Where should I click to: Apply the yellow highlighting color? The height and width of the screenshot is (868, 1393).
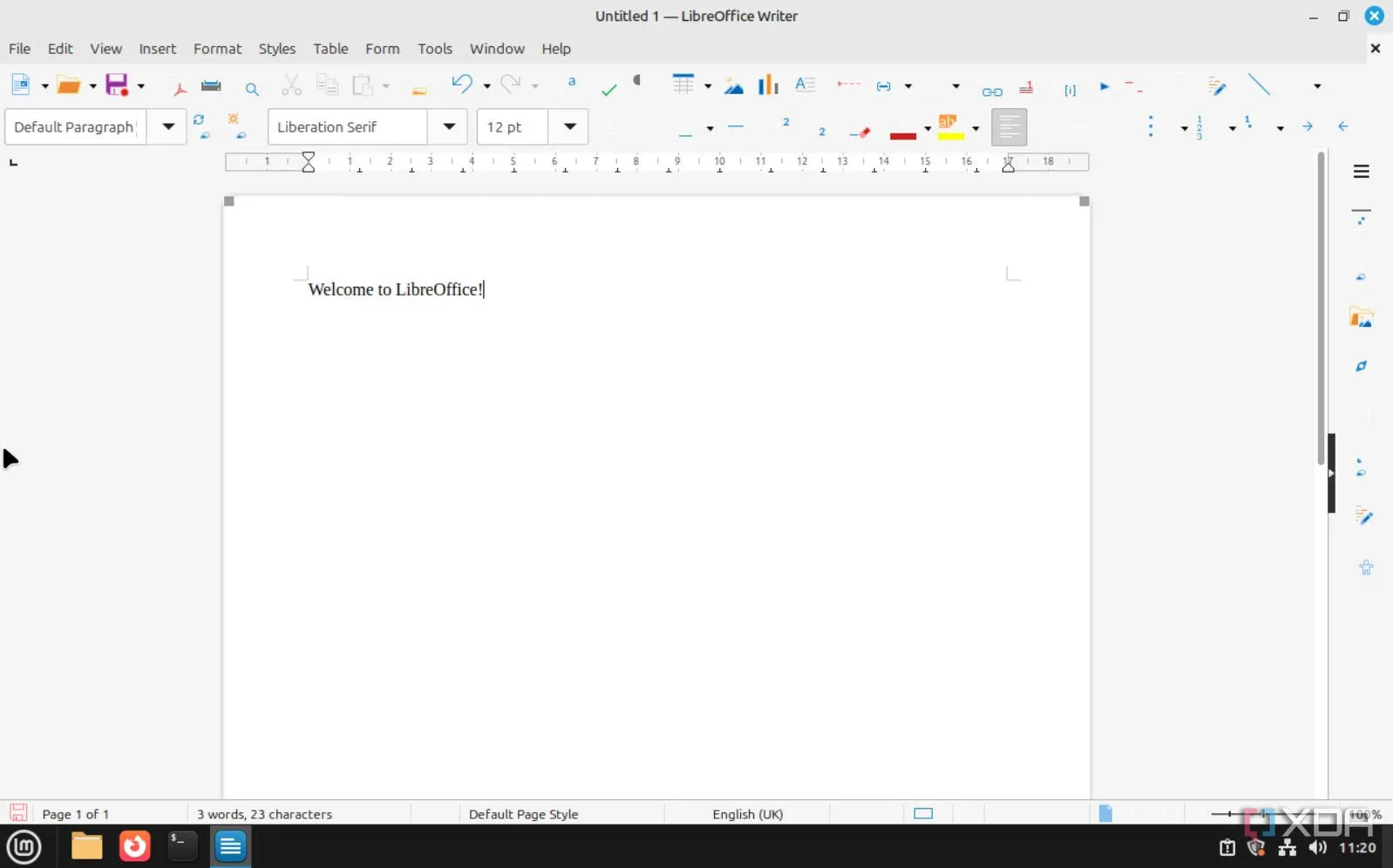[949, 127]
